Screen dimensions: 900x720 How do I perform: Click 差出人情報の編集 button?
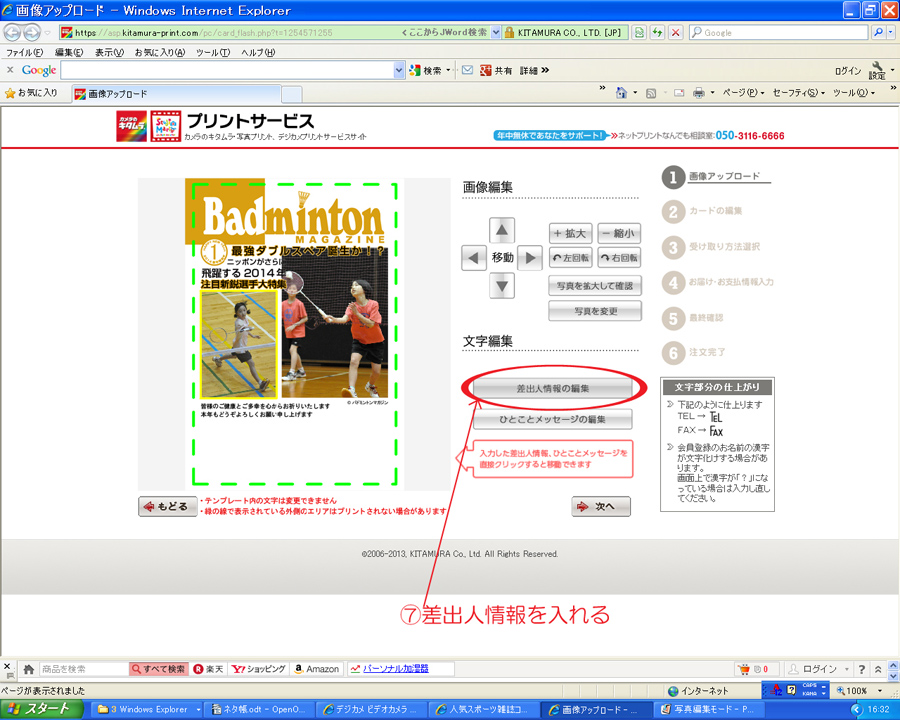pyautogui.click(x=552, y=388)
